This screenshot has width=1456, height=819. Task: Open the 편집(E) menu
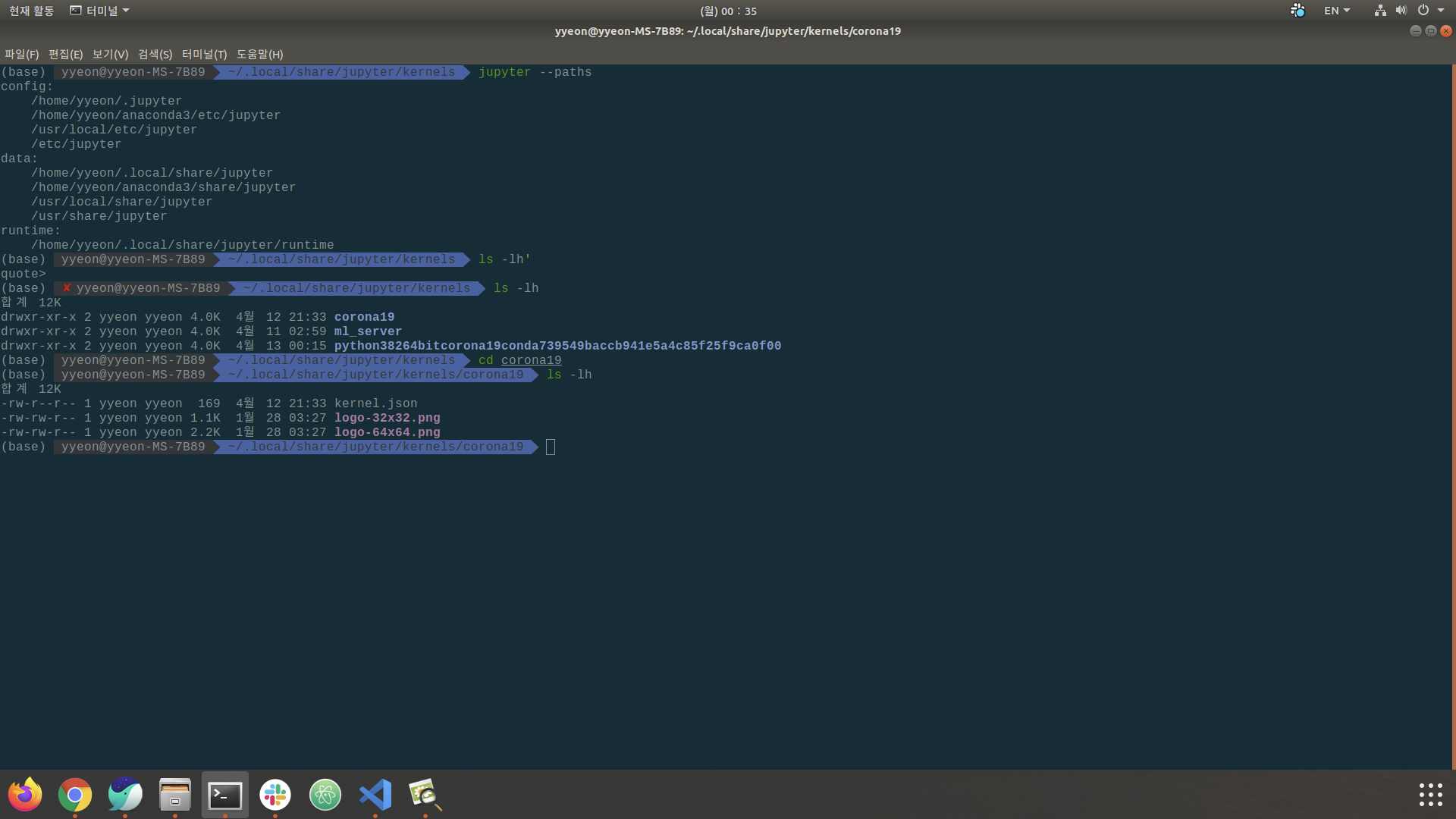coord(65,54)
